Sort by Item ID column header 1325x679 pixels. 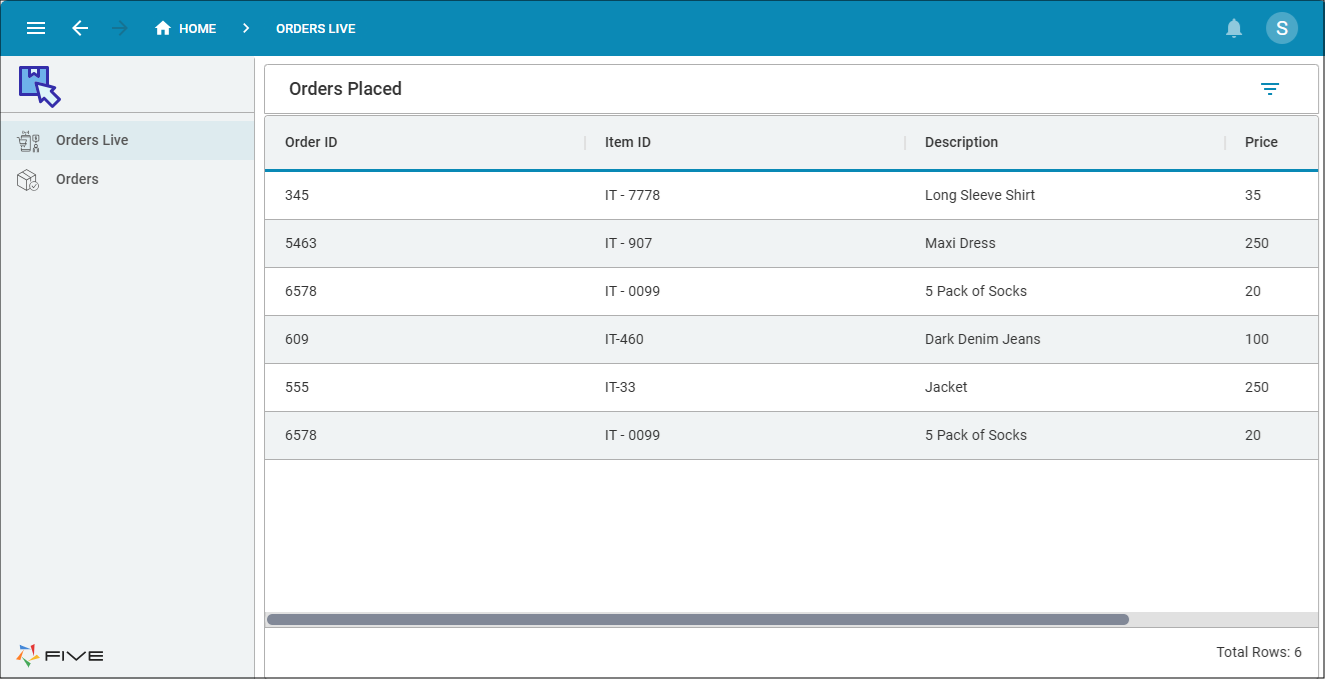pyautogui.click(x=628, y=142)
